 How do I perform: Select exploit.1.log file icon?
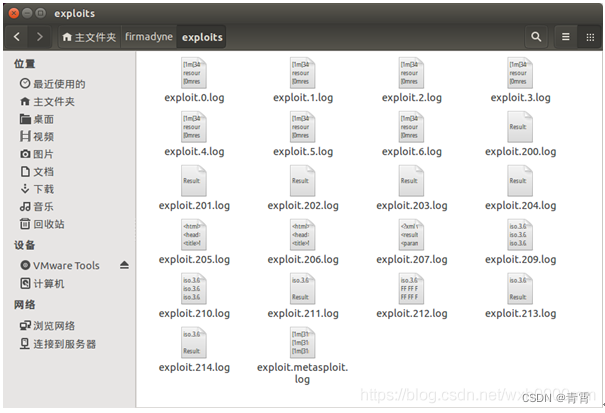click(x=303, y=73)
